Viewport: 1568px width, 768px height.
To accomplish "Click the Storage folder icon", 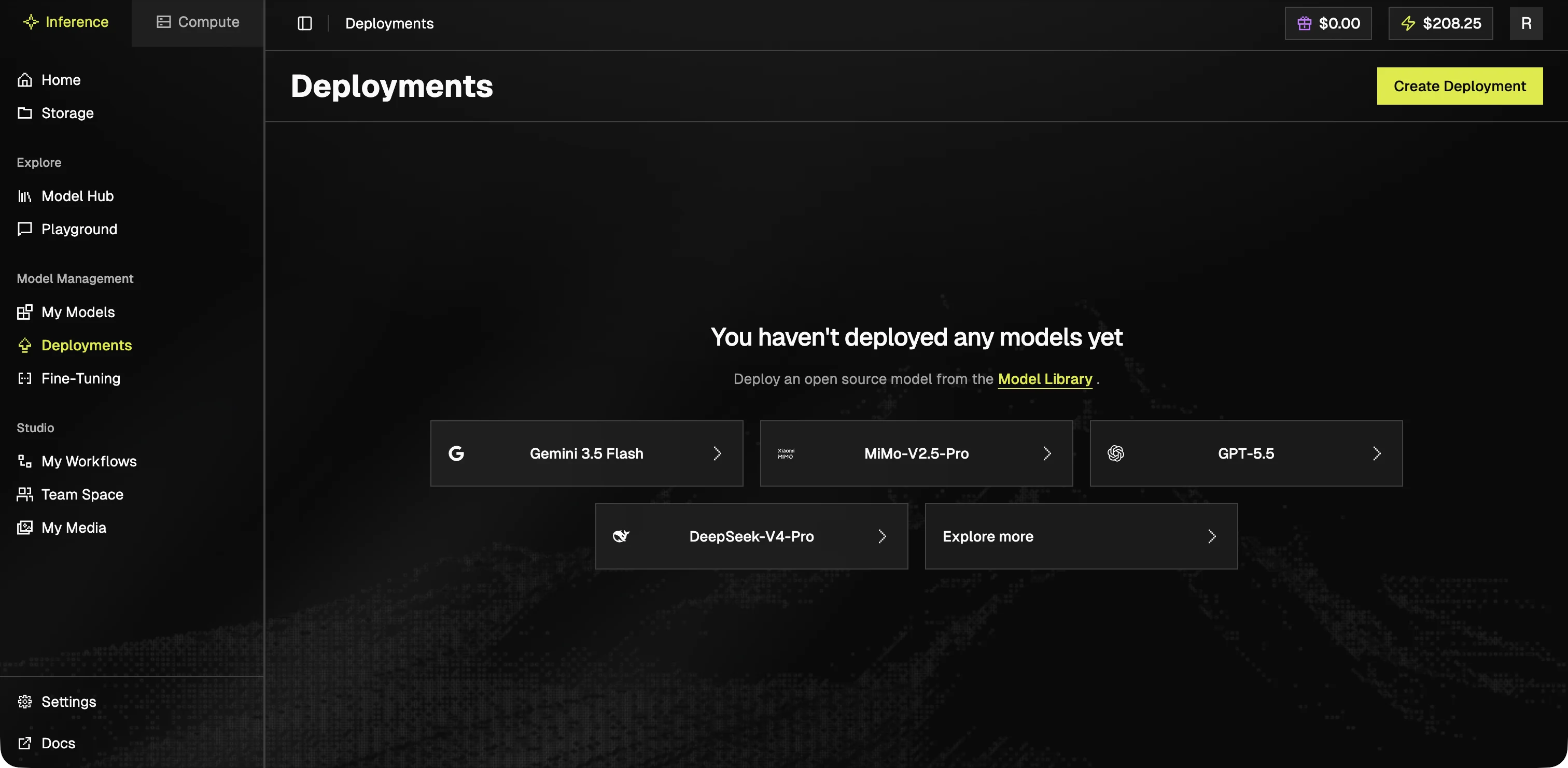I will [24, 113].
